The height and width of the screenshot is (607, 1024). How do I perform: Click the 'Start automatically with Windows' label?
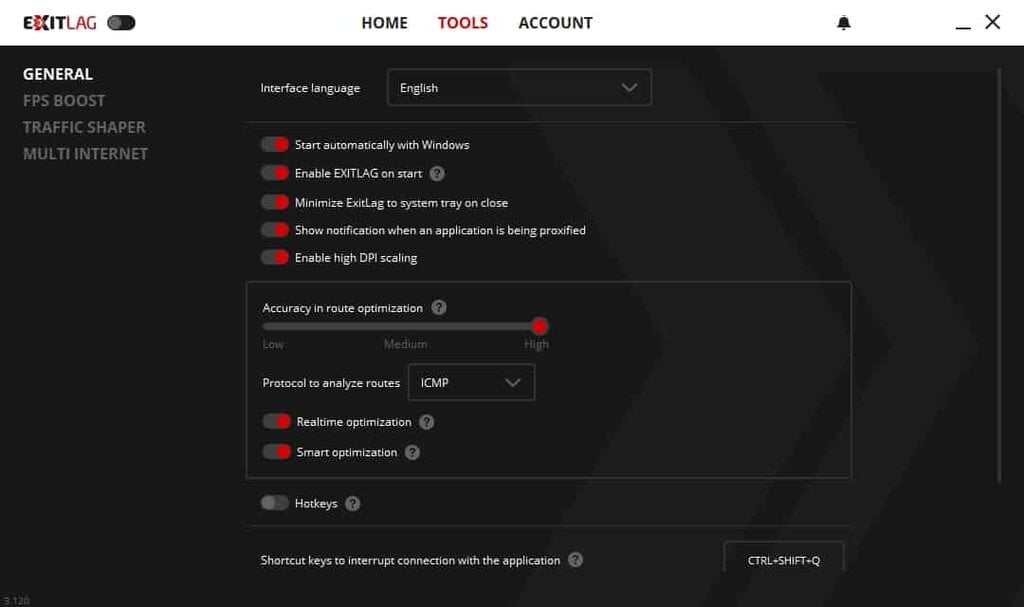coord(382,145)
